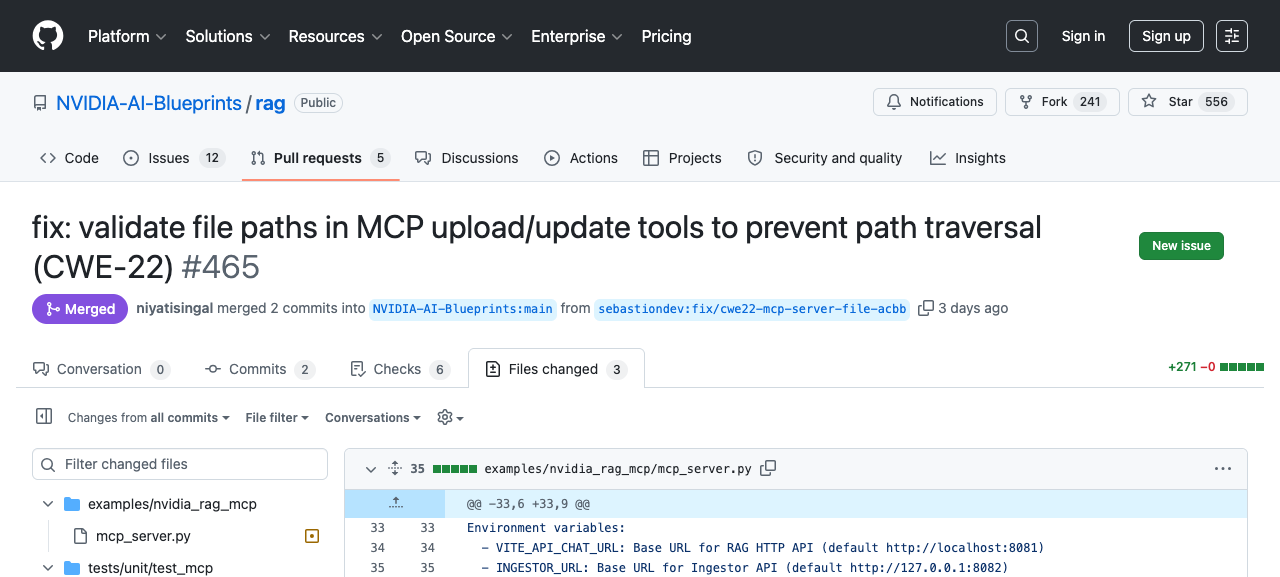Screen dimensions: 1280x577
Task: Open the kebab menu for mcp_server.py diff
Action: (x=1223, y=468)
